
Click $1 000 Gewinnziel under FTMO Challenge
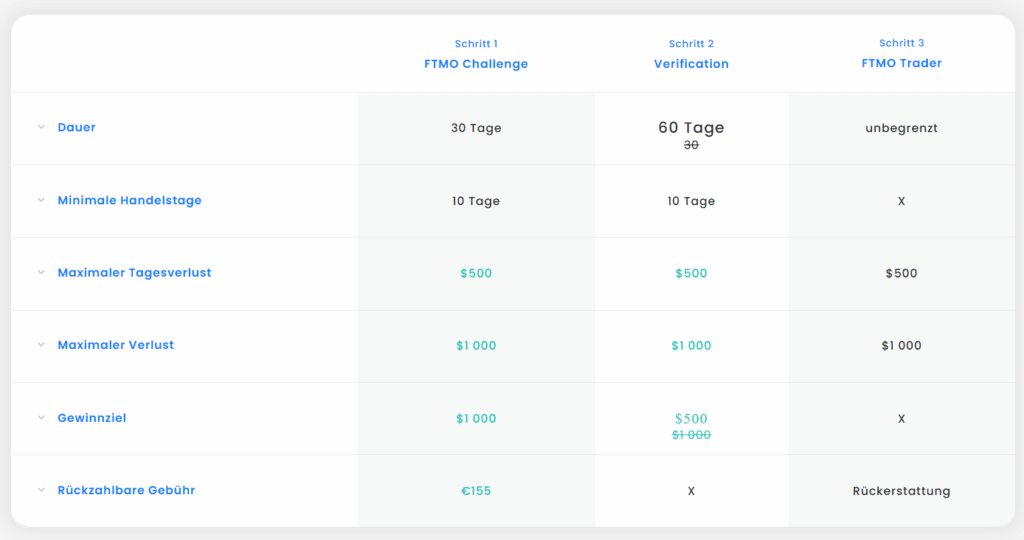click(x=476, y=419)
